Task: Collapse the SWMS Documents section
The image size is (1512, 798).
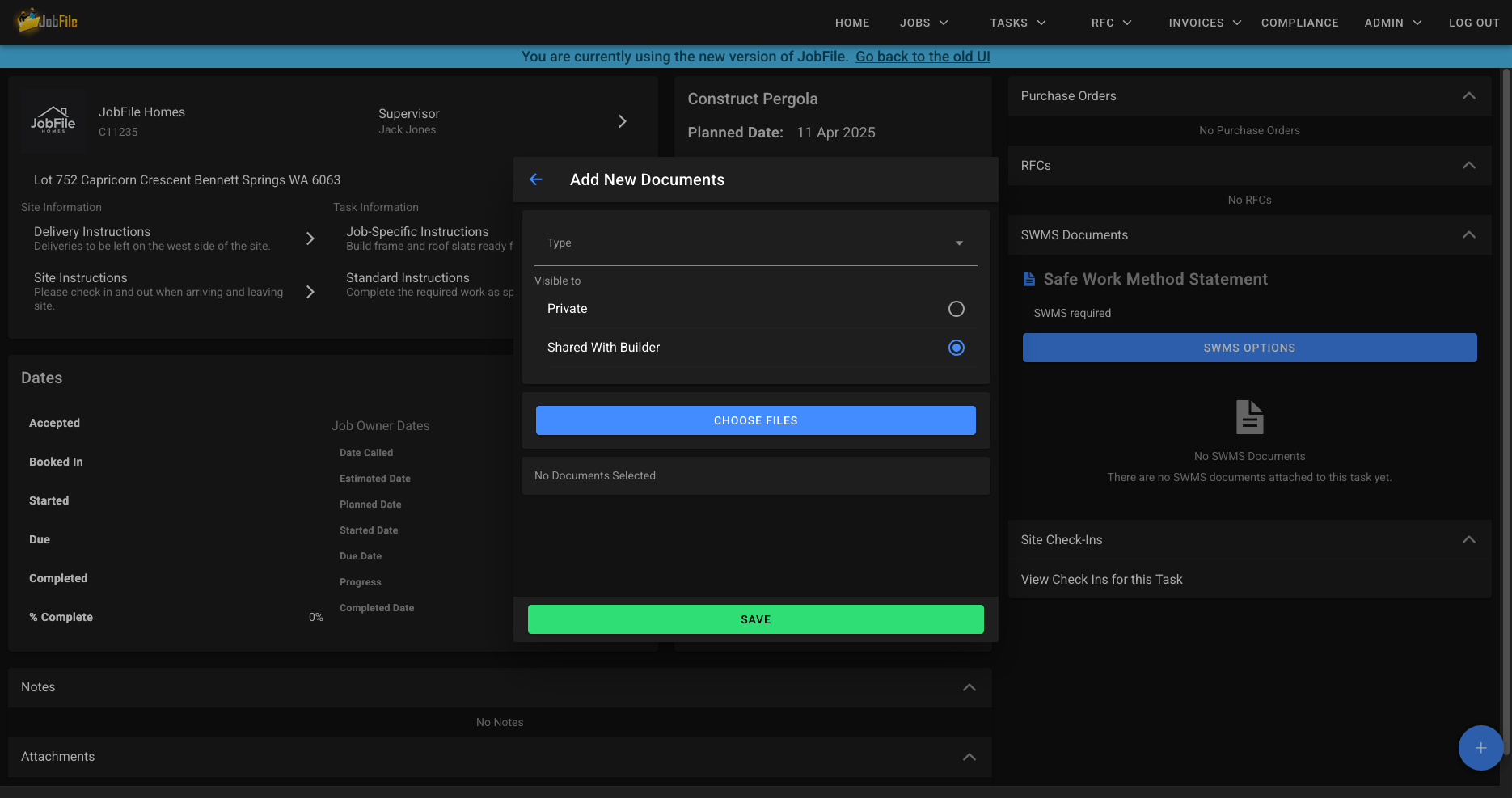Action: pyautogui.click(x=1469, y=235)
